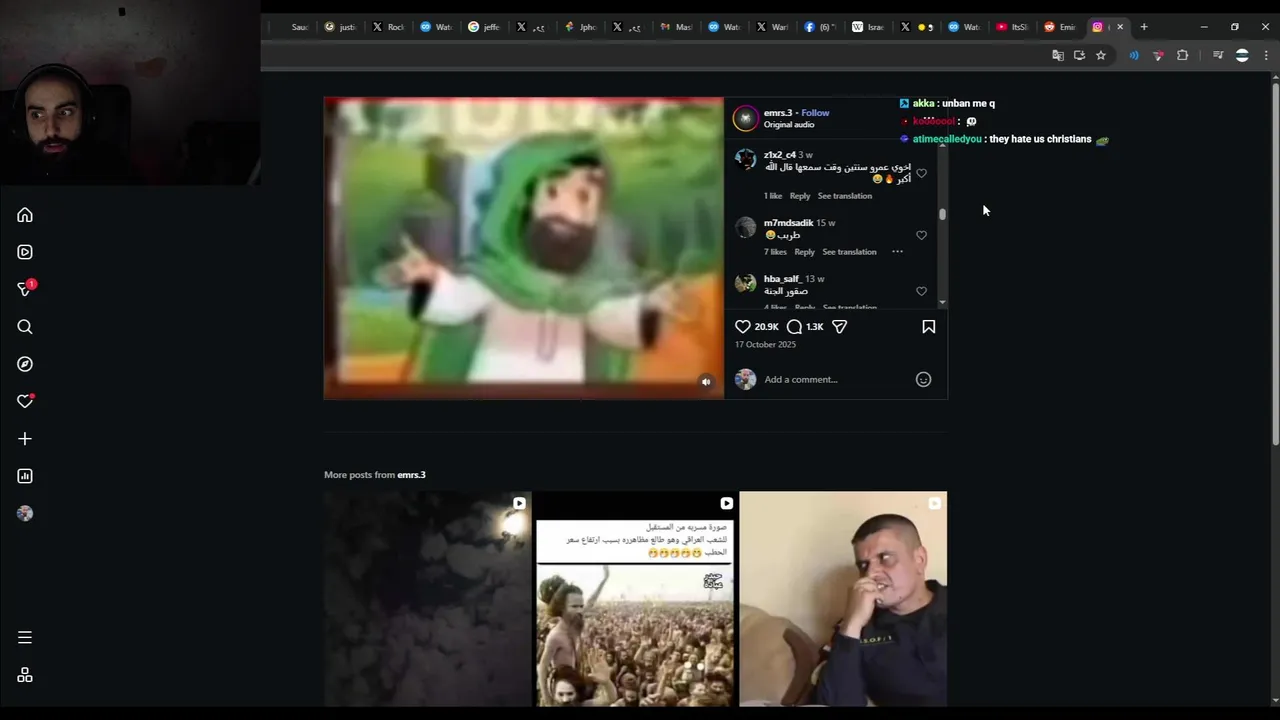Open options dots on m7mdsadik's comment
The height and width of the screenshot is (720, 1280).
[897, 252]
